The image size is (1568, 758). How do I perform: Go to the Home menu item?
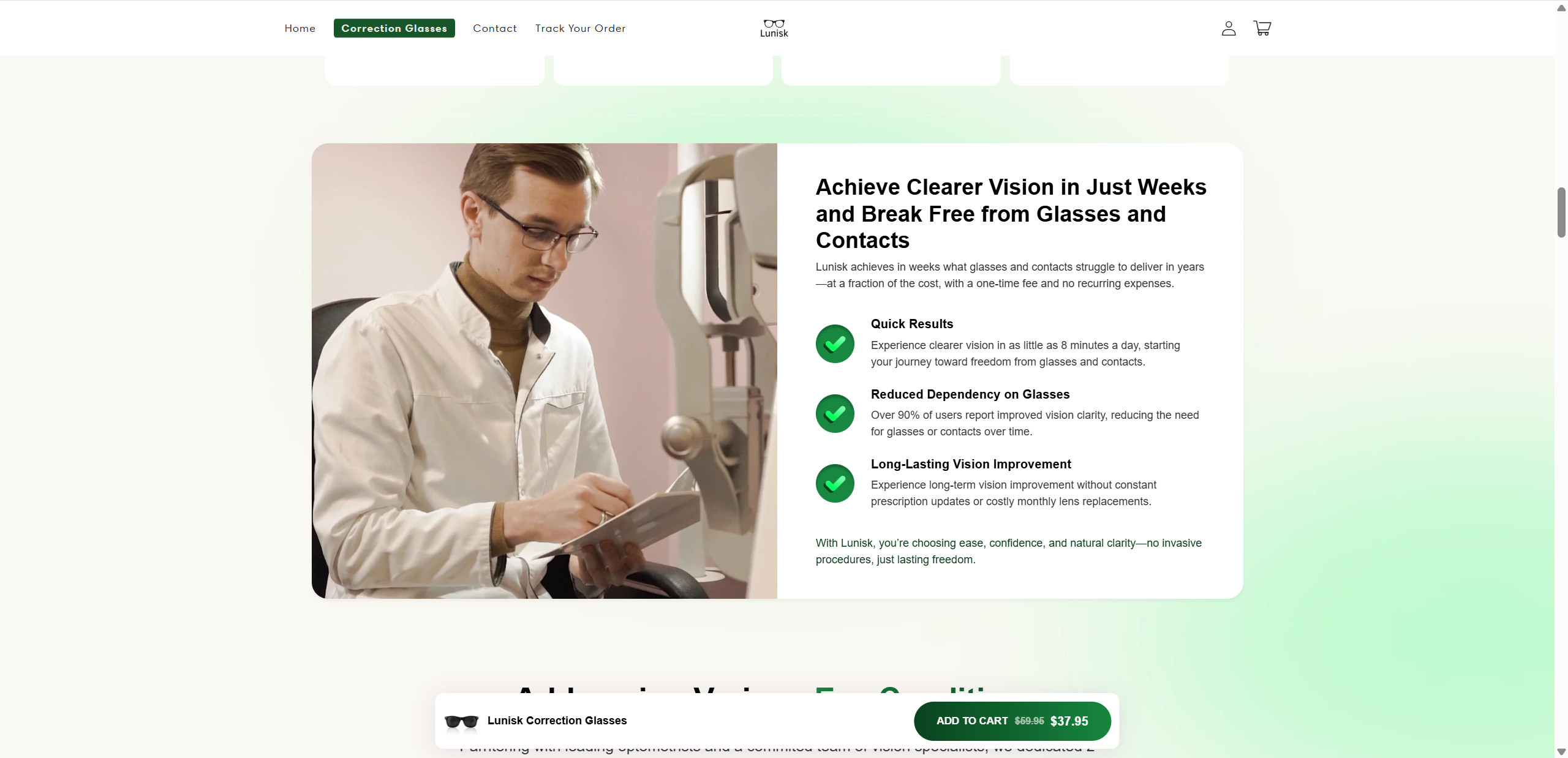coord(300,28)
